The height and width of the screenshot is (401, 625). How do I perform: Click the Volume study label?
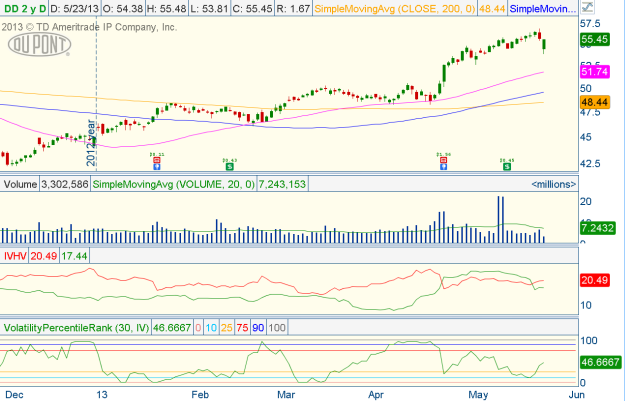pyautogui.click(x=19, y=184)
